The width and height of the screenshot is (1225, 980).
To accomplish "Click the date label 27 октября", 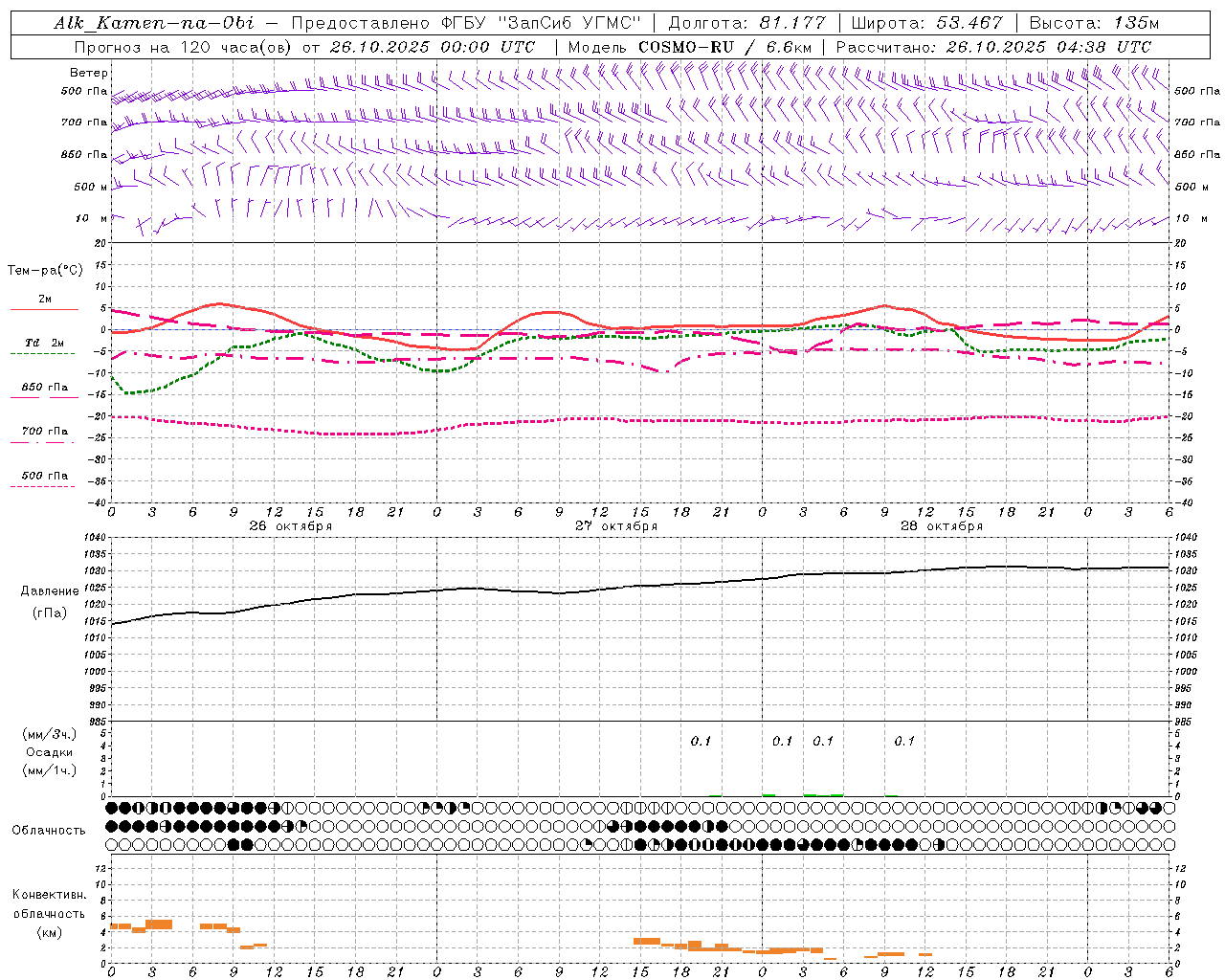I will [616, 526].
